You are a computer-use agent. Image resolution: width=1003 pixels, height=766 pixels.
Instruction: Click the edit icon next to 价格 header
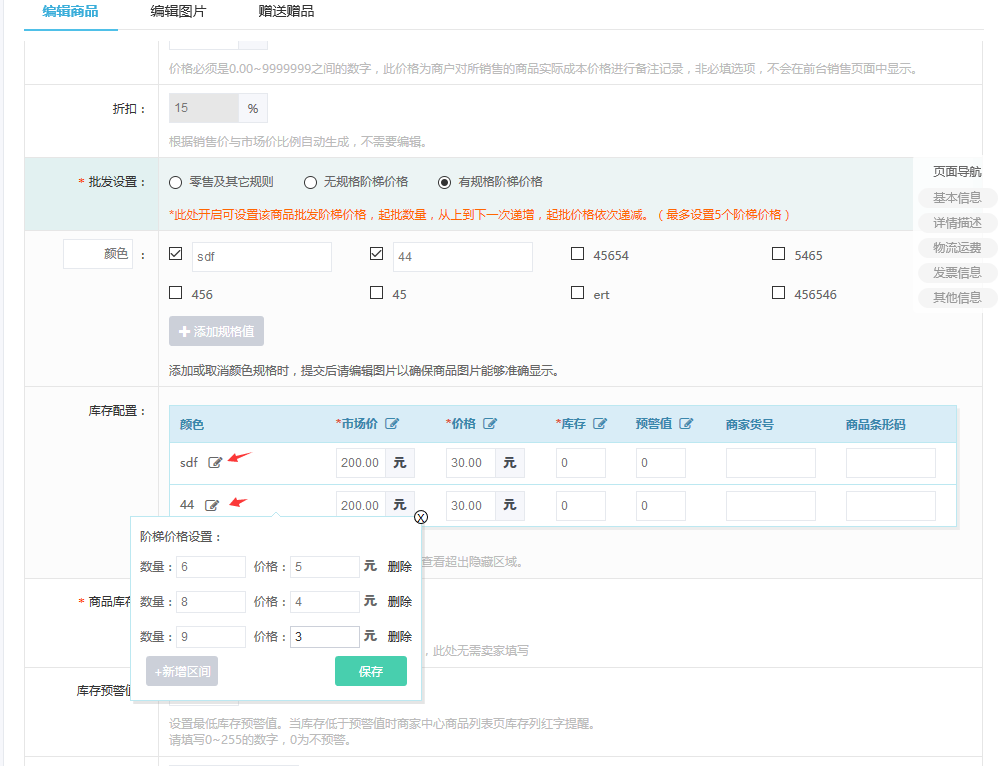pos(489,424)
